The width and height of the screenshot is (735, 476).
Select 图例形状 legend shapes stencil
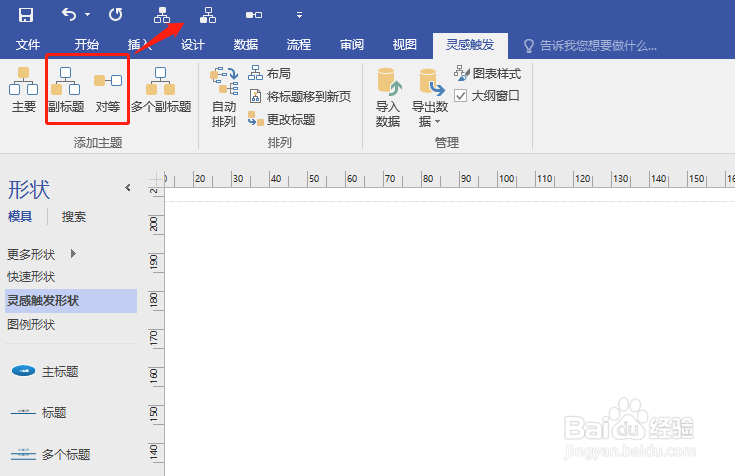[x=31, y=325]
